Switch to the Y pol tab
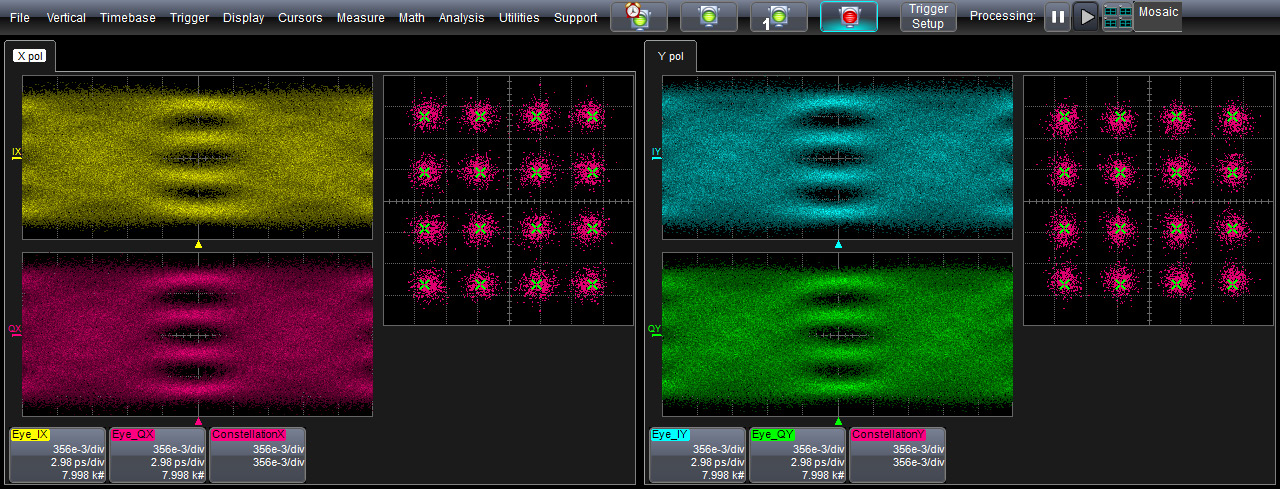This screenshot has width=1280, height=489. (x=670, y=57)
